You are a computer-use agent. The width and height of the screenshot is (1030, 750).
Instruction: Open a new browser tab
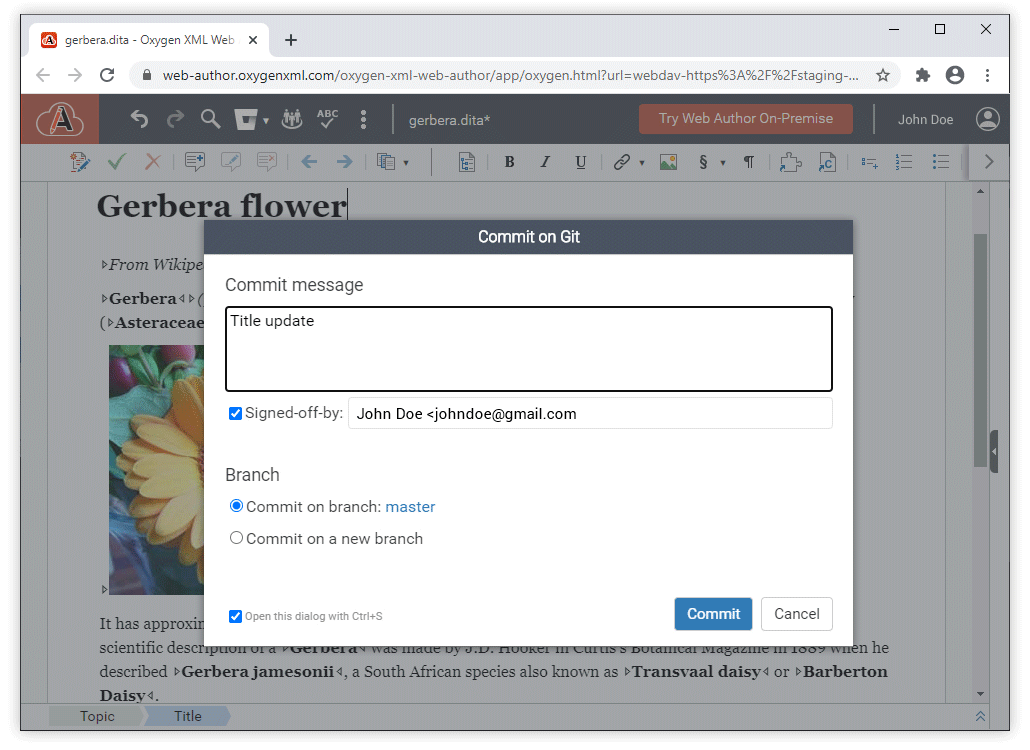point(291,40)
